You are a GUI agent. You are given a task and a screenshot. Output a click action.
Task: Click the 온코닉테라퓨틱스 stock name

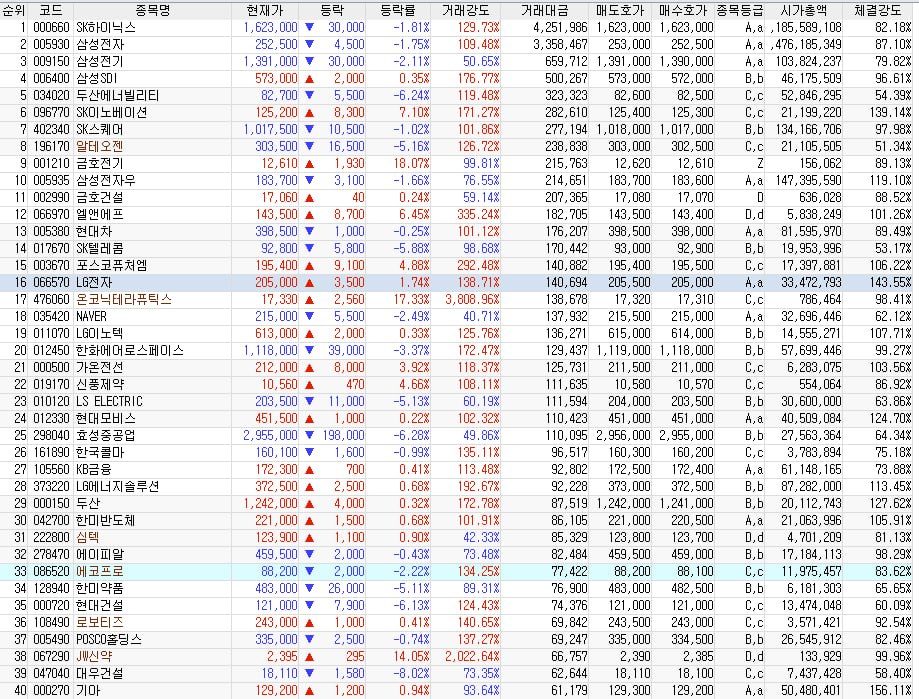124,299
